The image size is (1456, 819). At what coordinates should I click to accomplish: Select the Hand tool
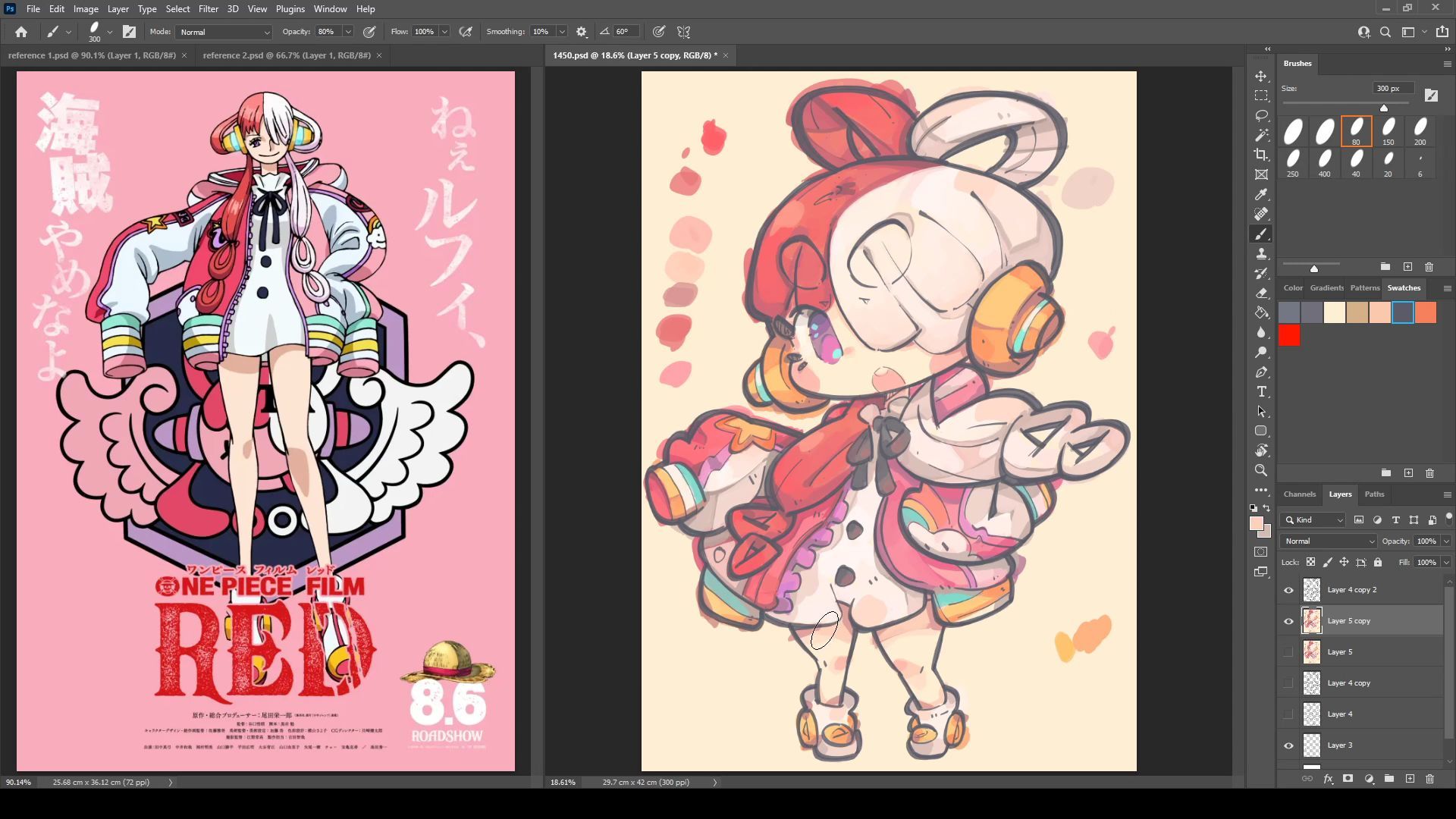(1261, 450)
